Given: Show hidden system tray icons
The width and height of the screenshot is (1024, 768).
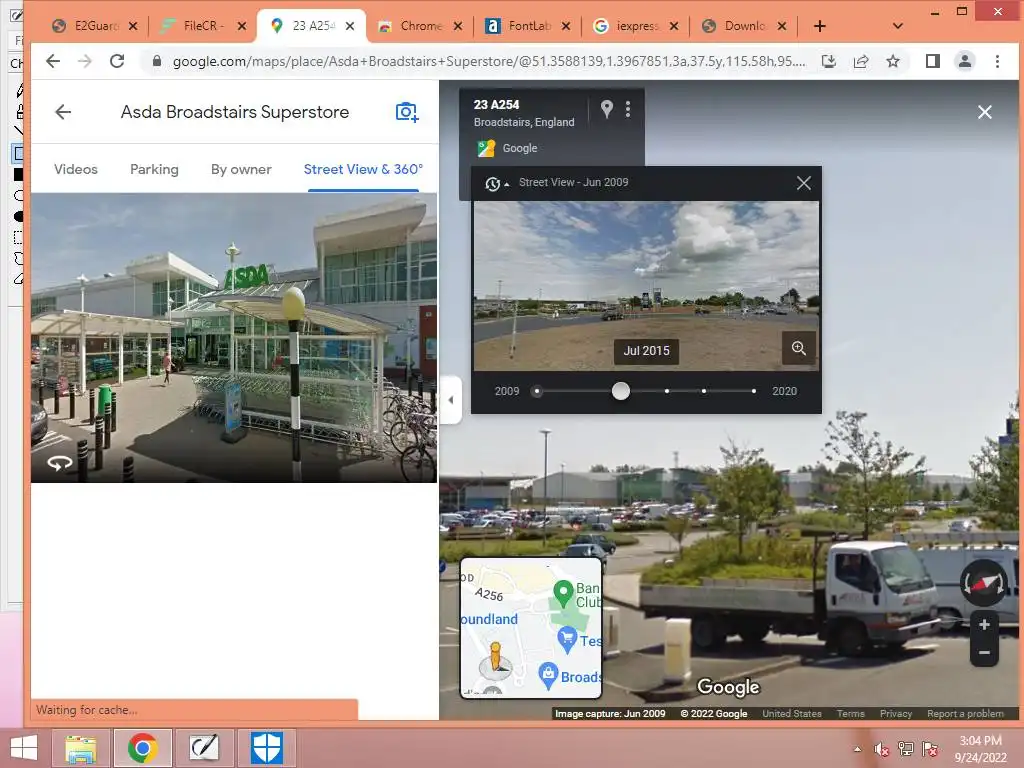Looking at the screenshot, I should [x=857, y=749].
